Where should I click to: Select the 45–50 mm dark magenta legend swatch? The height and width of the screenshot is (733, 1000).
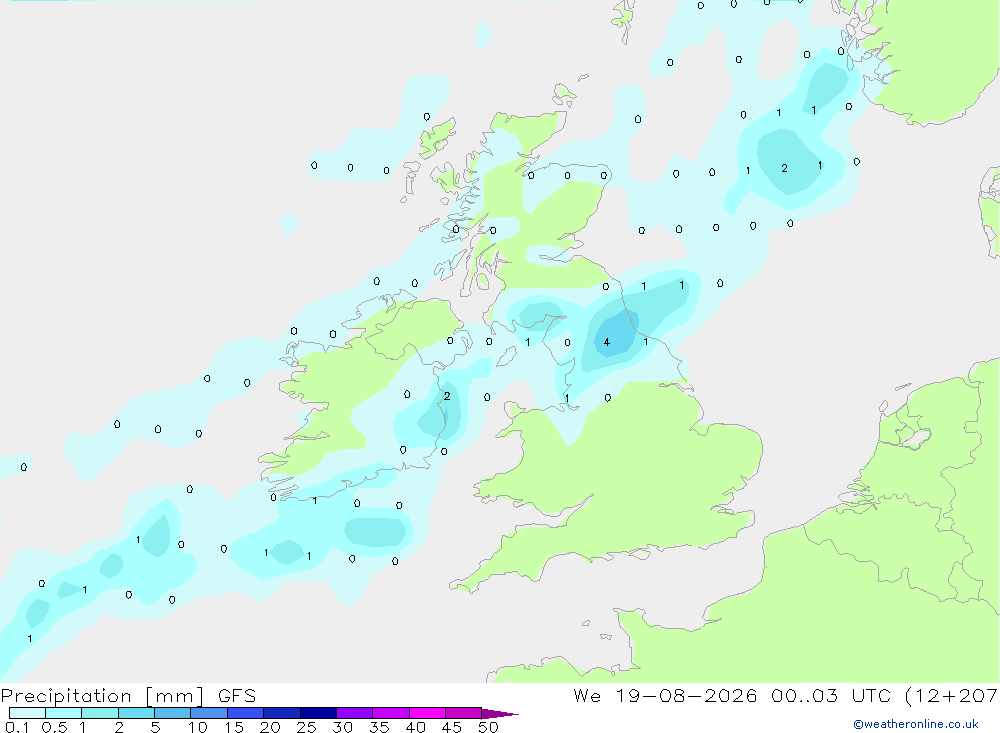[x=463, y=713]
